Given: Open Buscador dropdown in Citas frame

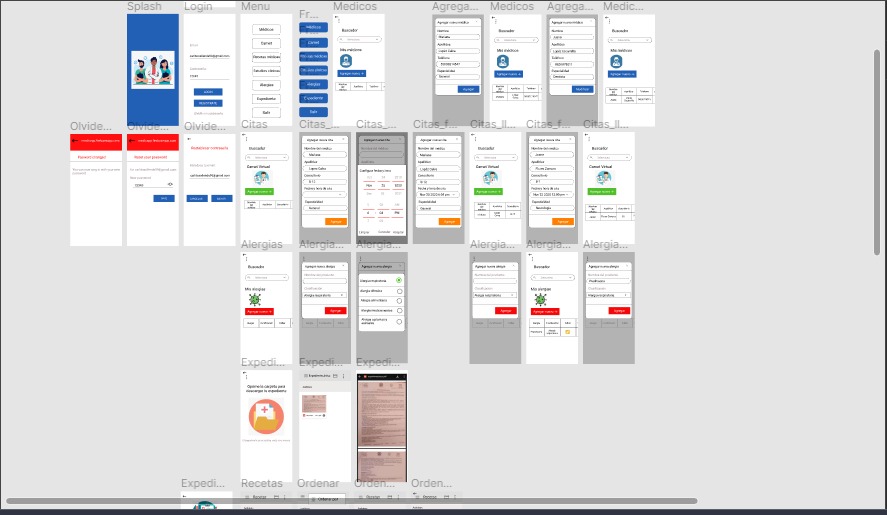Looking at the screenshot, I should tap(267, 157).
